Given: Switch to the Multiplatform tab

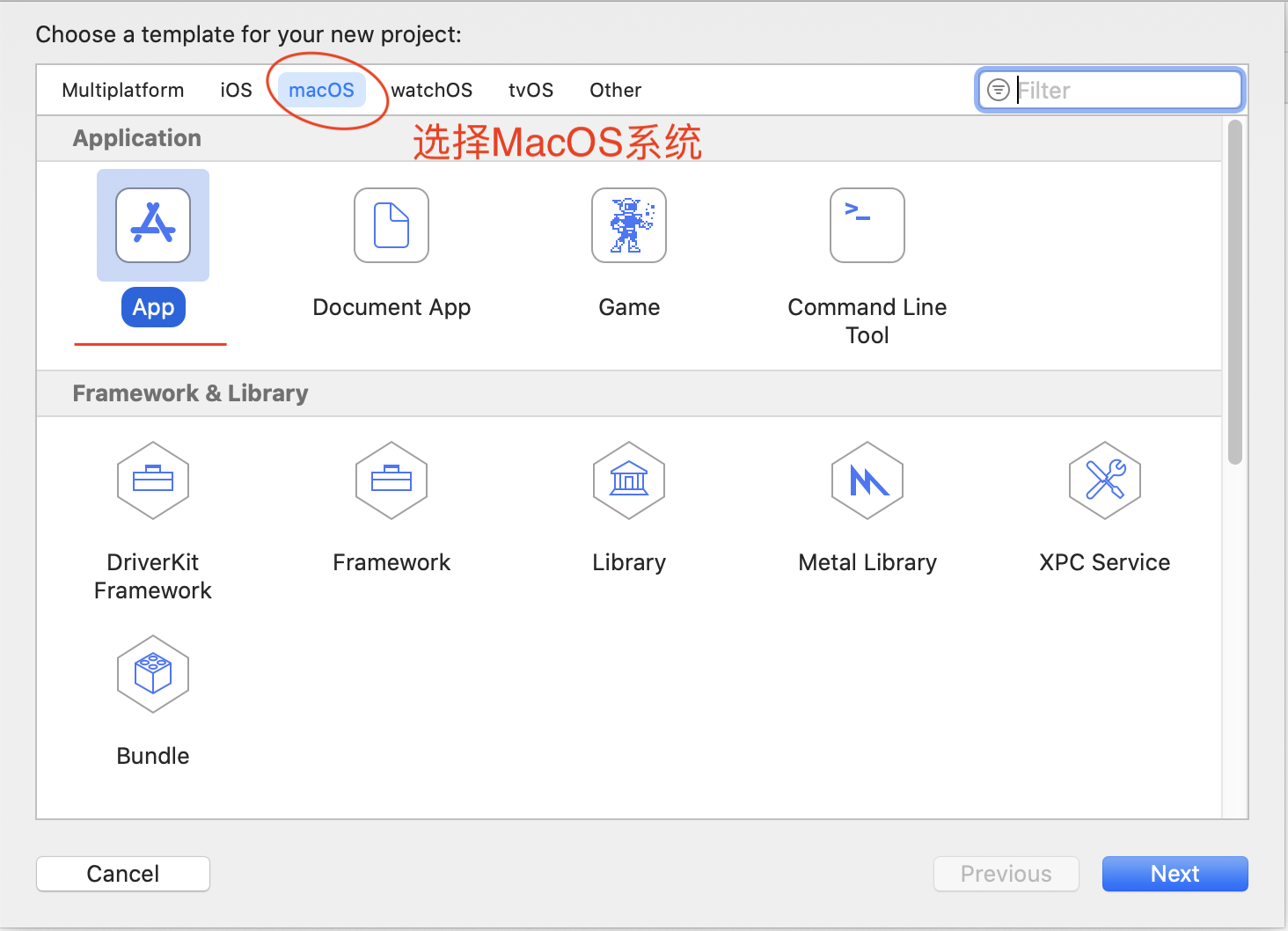Looking at the screenshot, I should [123, 90].
